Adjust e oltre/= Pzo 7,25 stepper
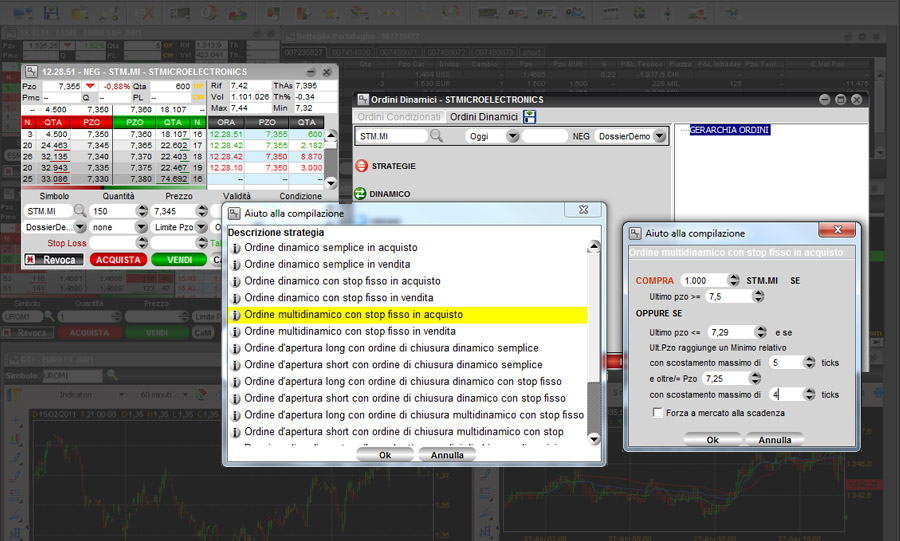This screenshot has width=900, height=541. (x=755, y=379)
